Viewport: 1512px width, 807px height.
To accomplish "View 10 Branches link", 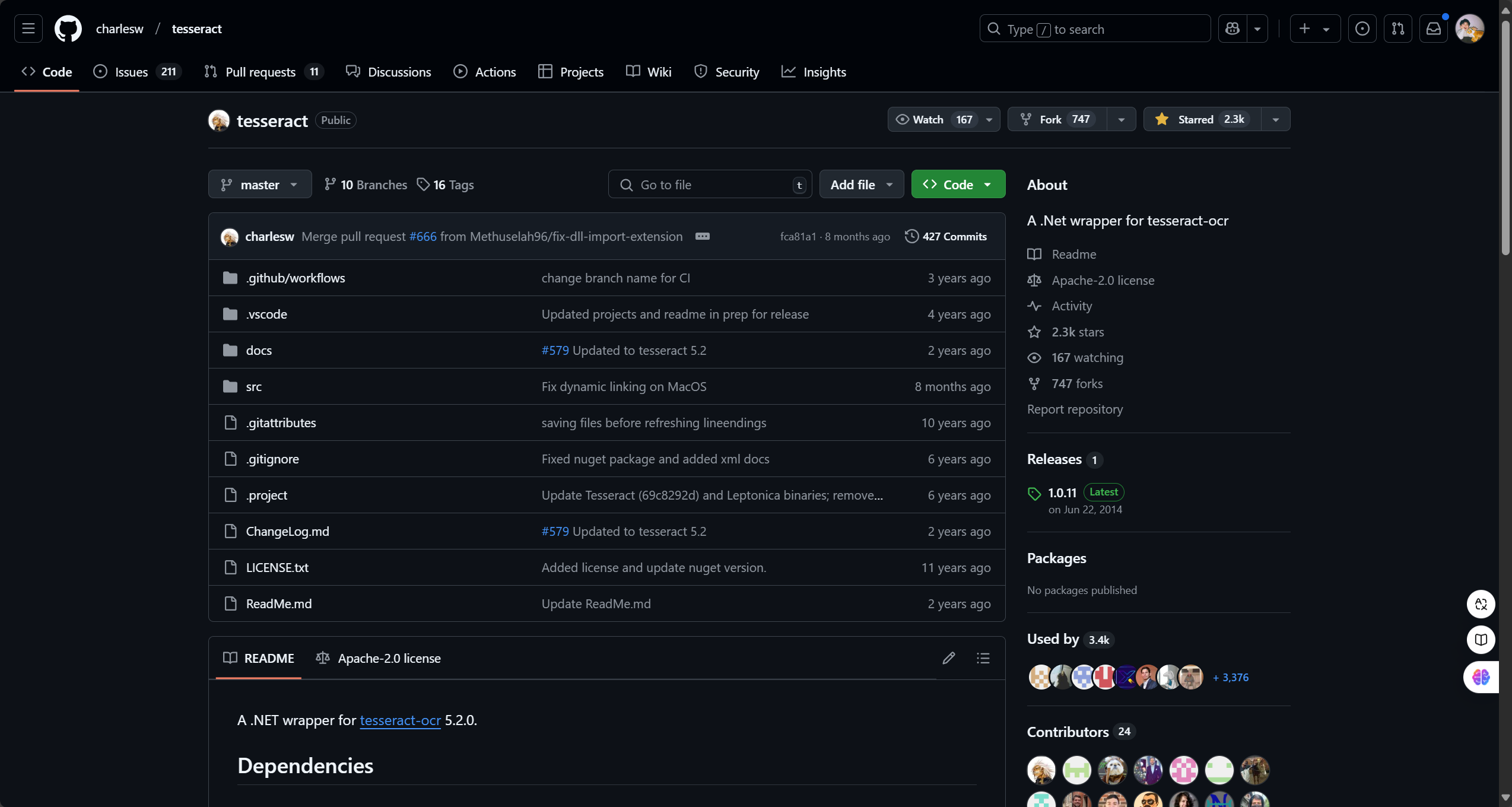I will pyautogui.click(x=366, y=185).
